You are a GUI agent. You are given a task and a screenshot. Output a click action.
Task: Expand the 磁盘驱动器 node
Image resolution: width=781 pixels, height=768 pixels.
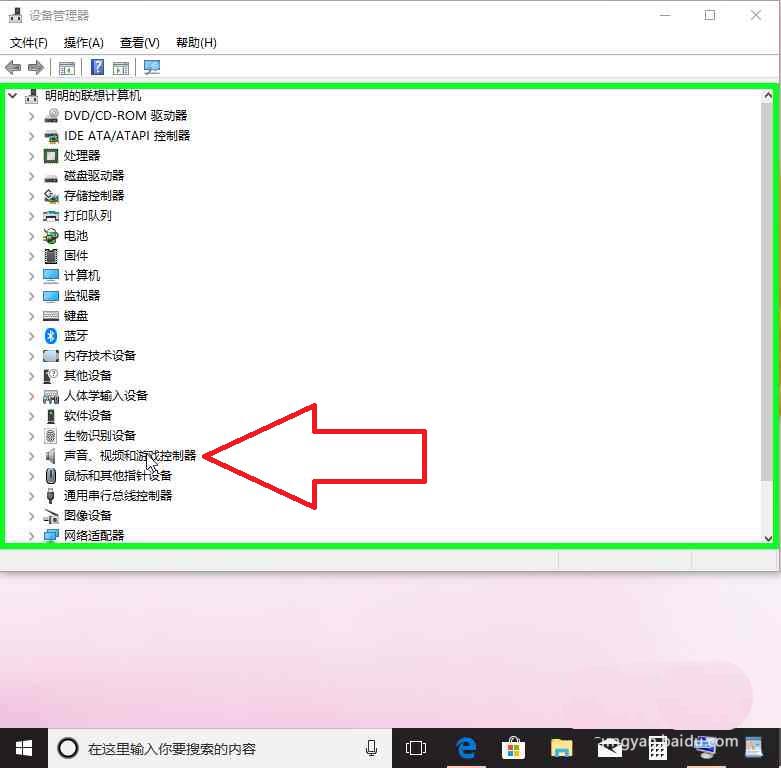click(31, 176)
